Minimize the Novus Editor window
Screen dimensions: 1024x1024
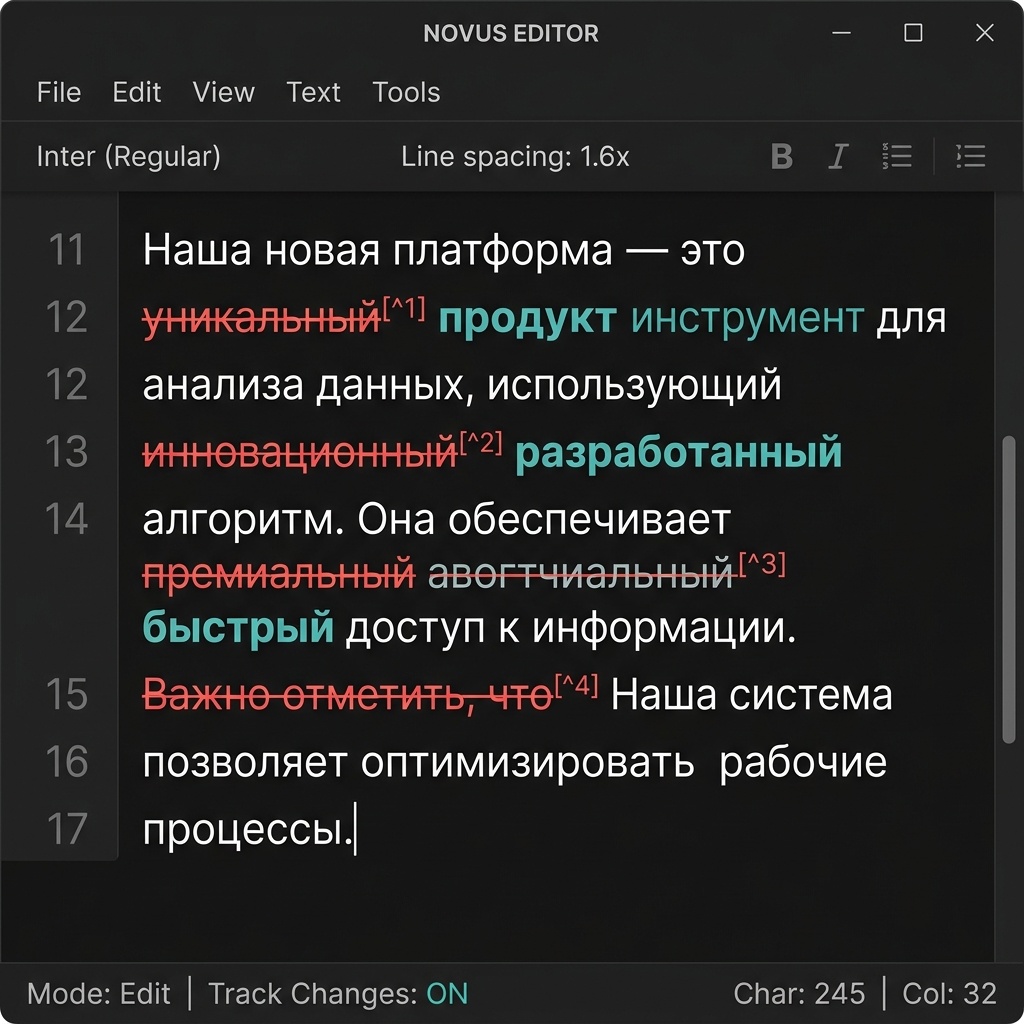tap(842, 33)
